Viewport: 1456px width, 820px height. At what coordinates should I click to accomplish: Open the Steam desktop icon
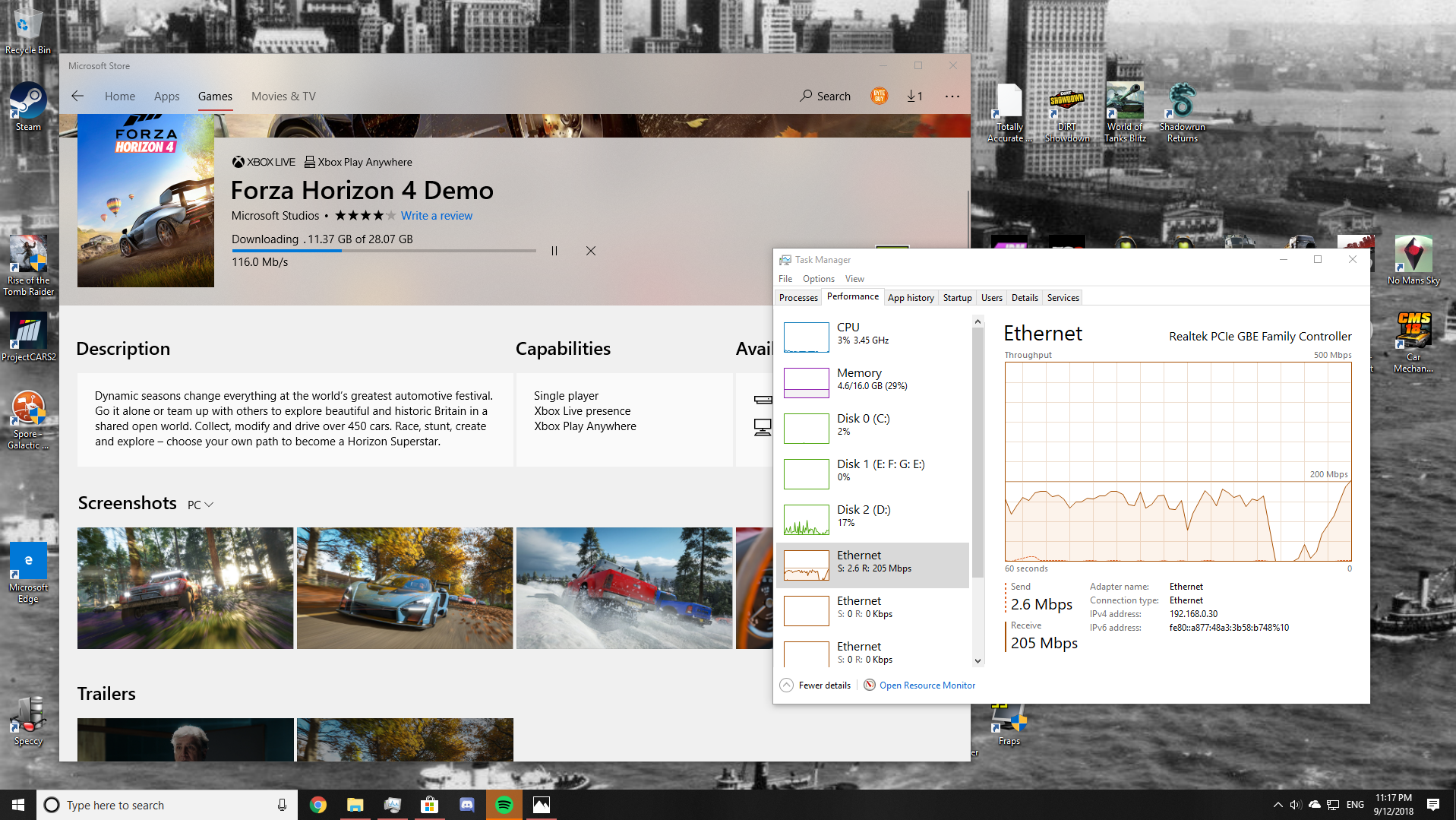pos(28,107)
